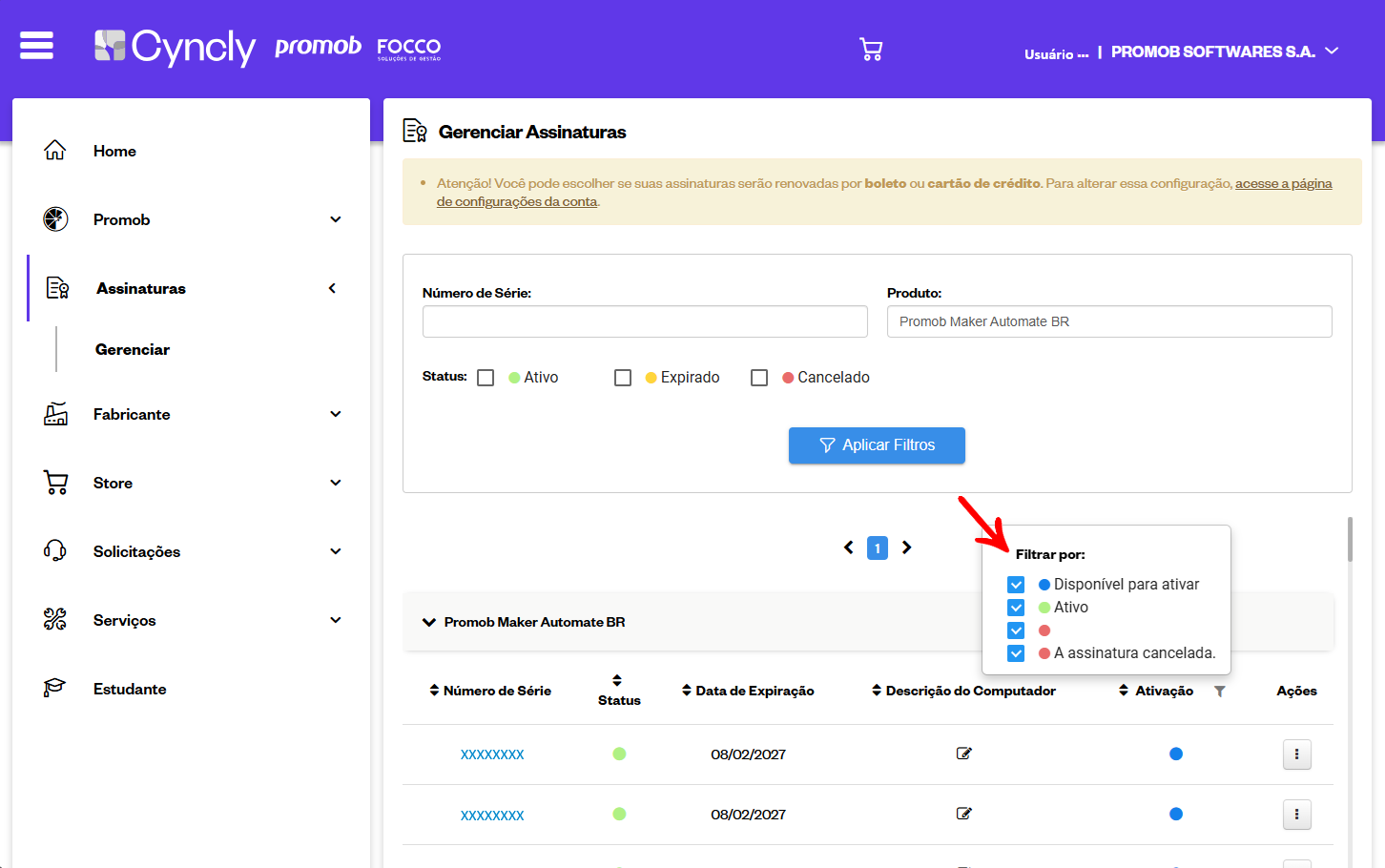
Task: Select the Solicitações menu item
Action: point(136,551)
